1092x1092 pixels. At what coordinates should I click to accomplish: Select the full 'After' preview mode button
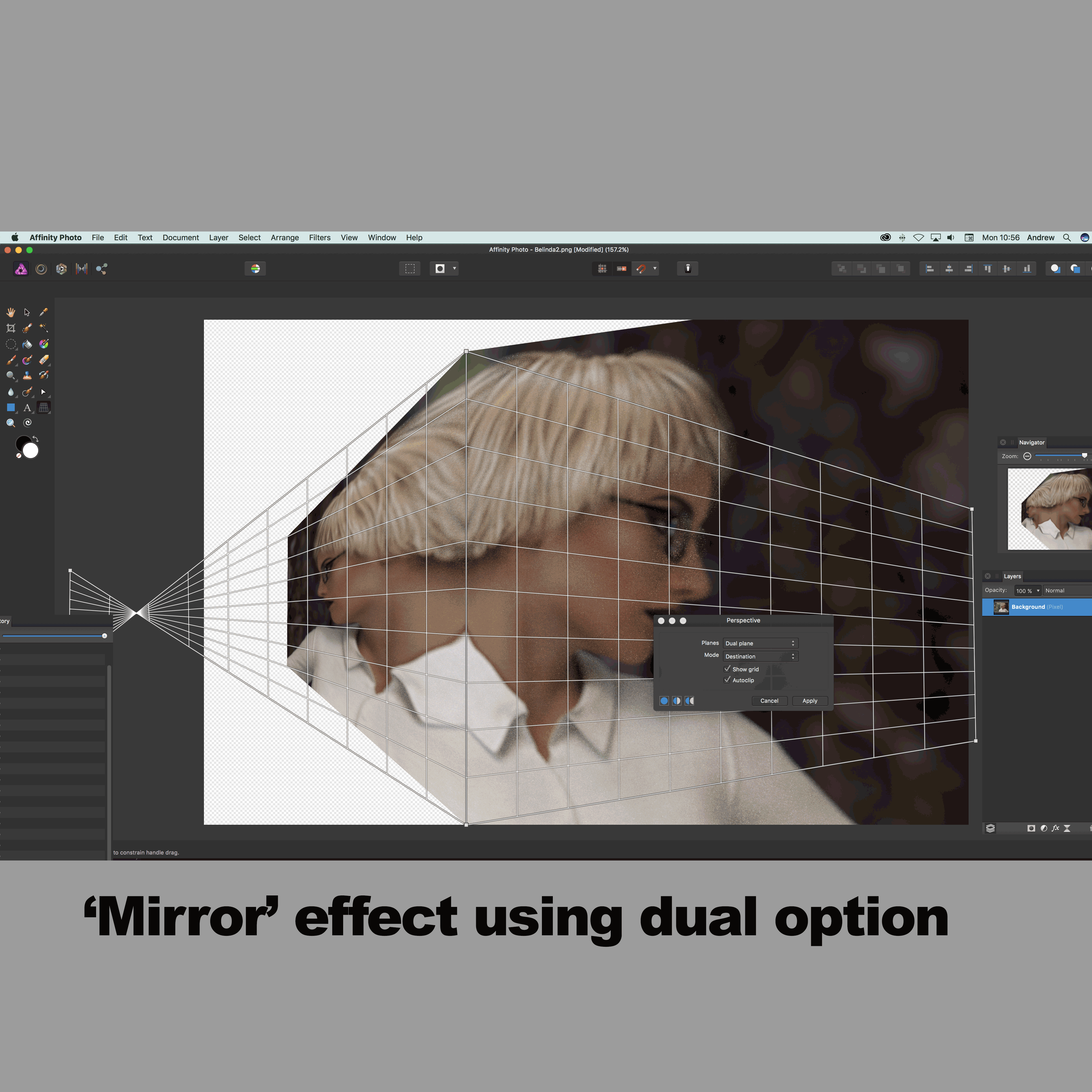664,700
